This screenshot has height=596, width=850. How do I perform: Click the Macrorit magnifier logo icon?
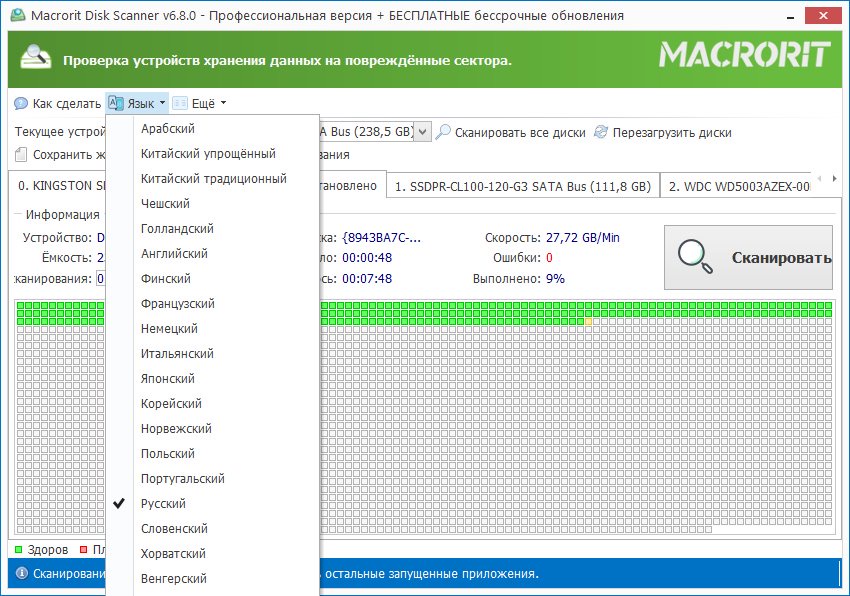pos(36,57)
